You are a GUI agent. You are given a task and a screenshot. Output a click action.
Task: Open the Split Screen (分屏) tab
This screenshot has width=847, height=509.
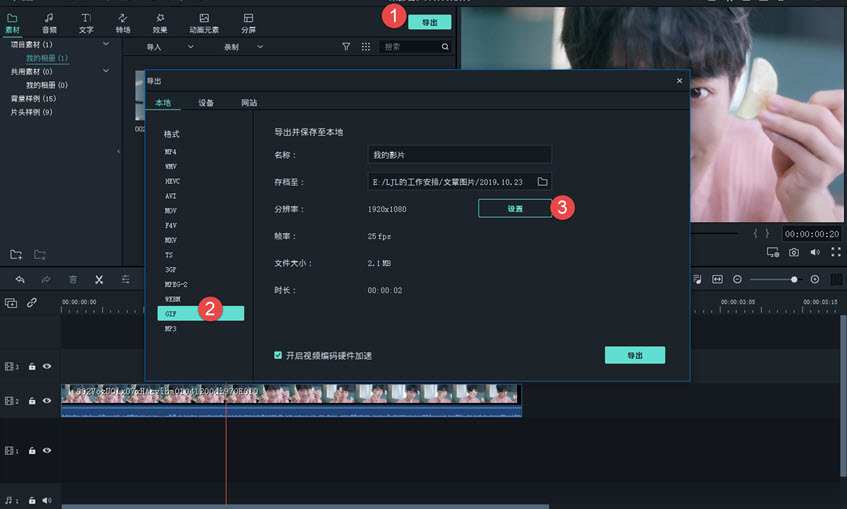[x=248, y=24]
